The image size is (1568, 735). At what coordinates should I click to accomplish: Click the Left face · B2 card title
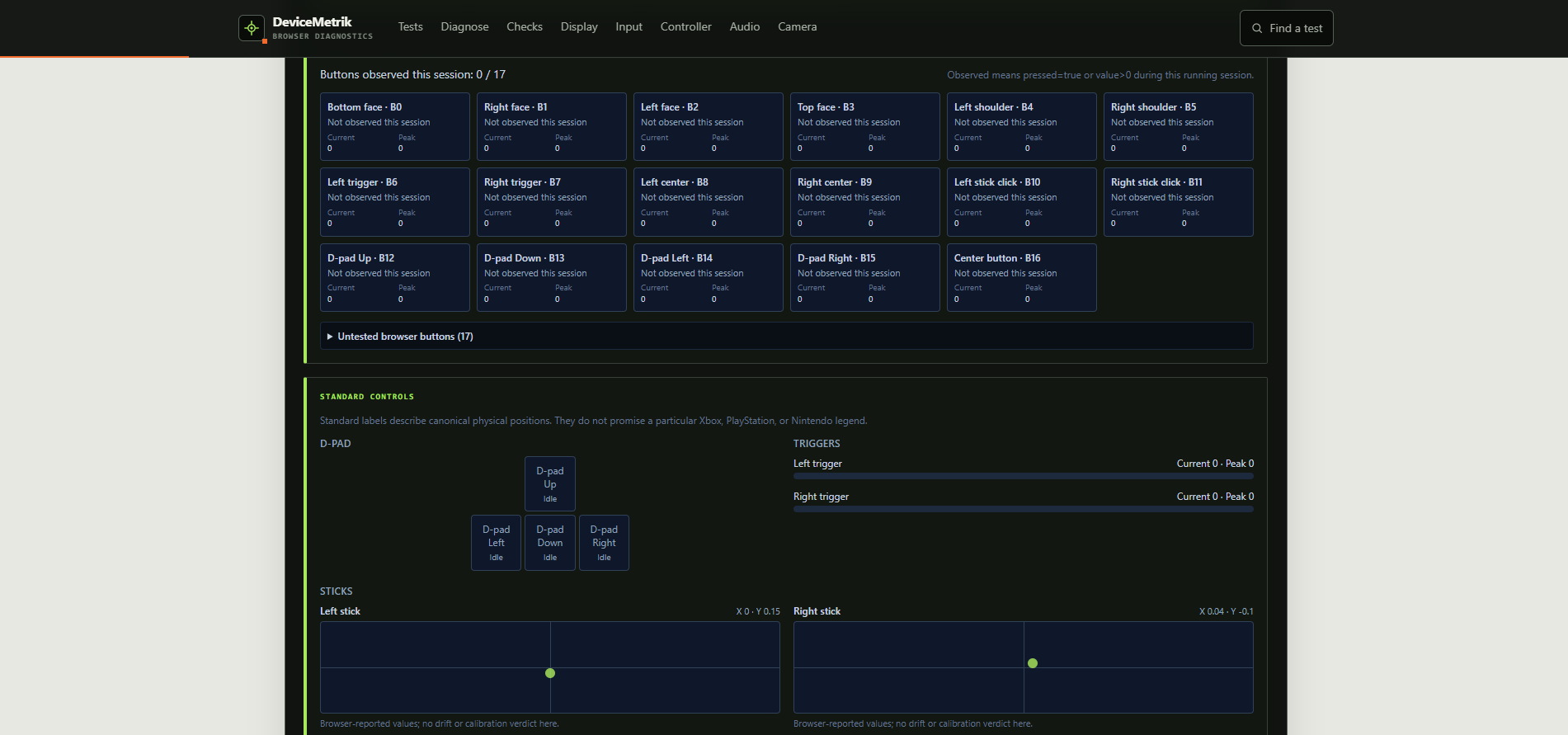(670, 107)
